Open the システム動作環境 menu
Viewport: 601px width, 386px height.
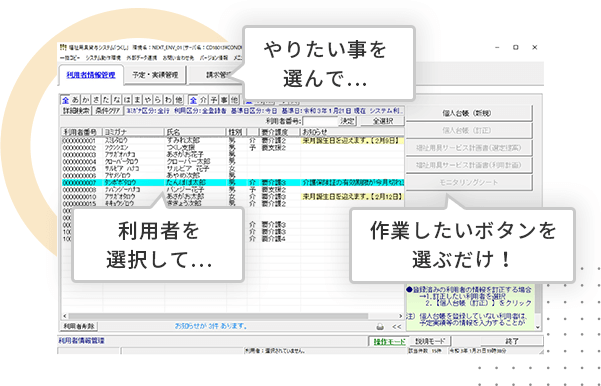pyautogui.click(x=103, y=58)
